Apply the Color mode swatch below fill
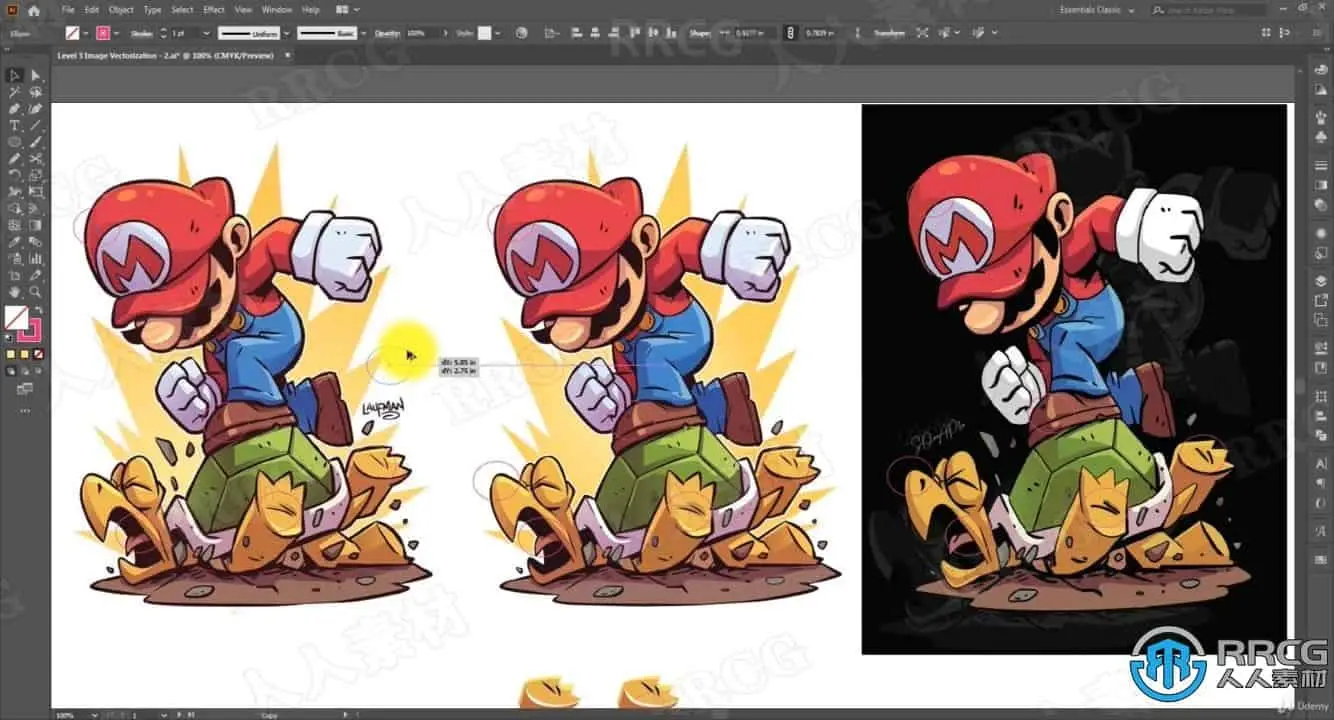 click(x=12, y=354)
